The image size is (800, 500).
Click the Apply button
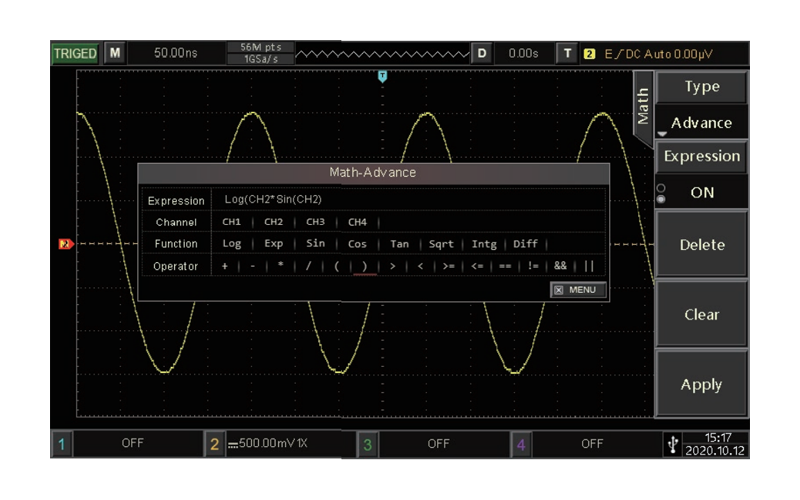coord(702,384)
